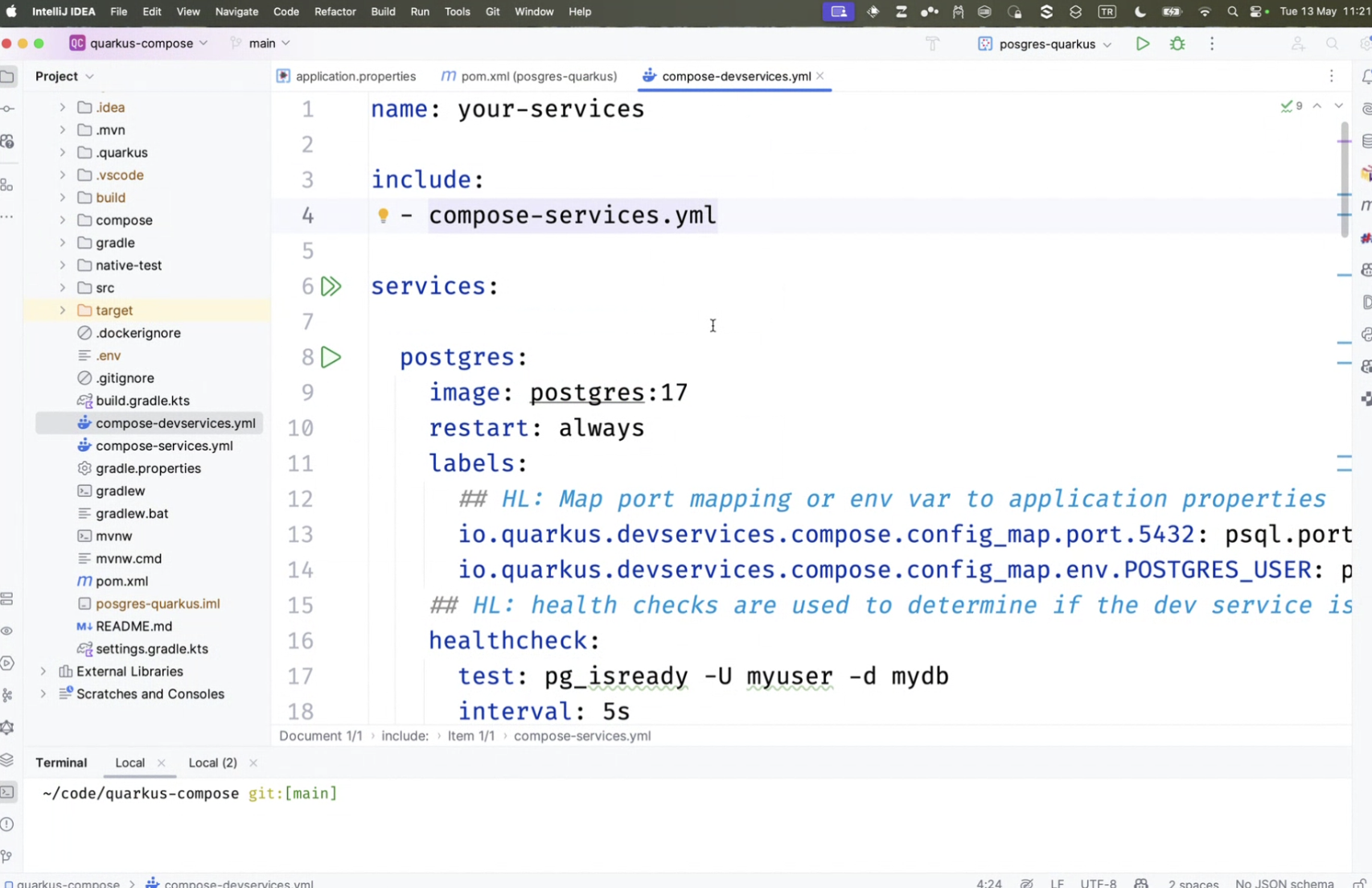The image size is (1372, 888).
Task: Click the include: breadcrumb item
Action: pos(405,736)
